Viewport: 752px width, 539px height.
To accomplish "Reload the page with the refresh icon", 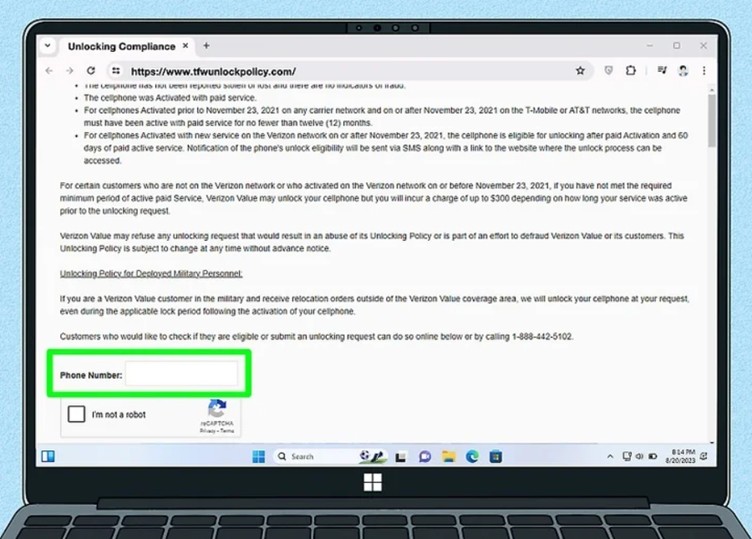I will pos(91,71).
